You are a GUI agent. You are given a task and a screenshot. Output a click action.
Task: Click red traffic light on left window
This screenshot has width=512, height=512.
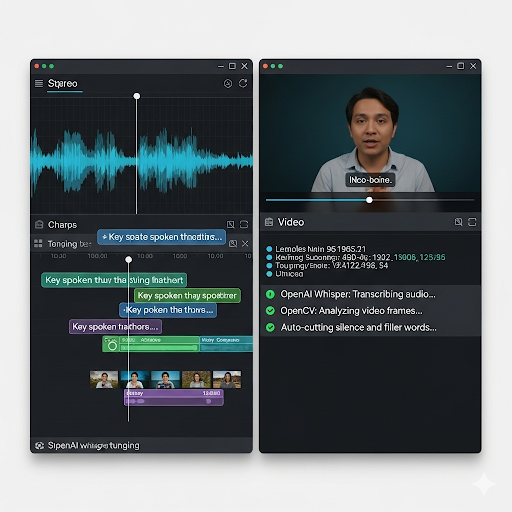tap(37, 66)
